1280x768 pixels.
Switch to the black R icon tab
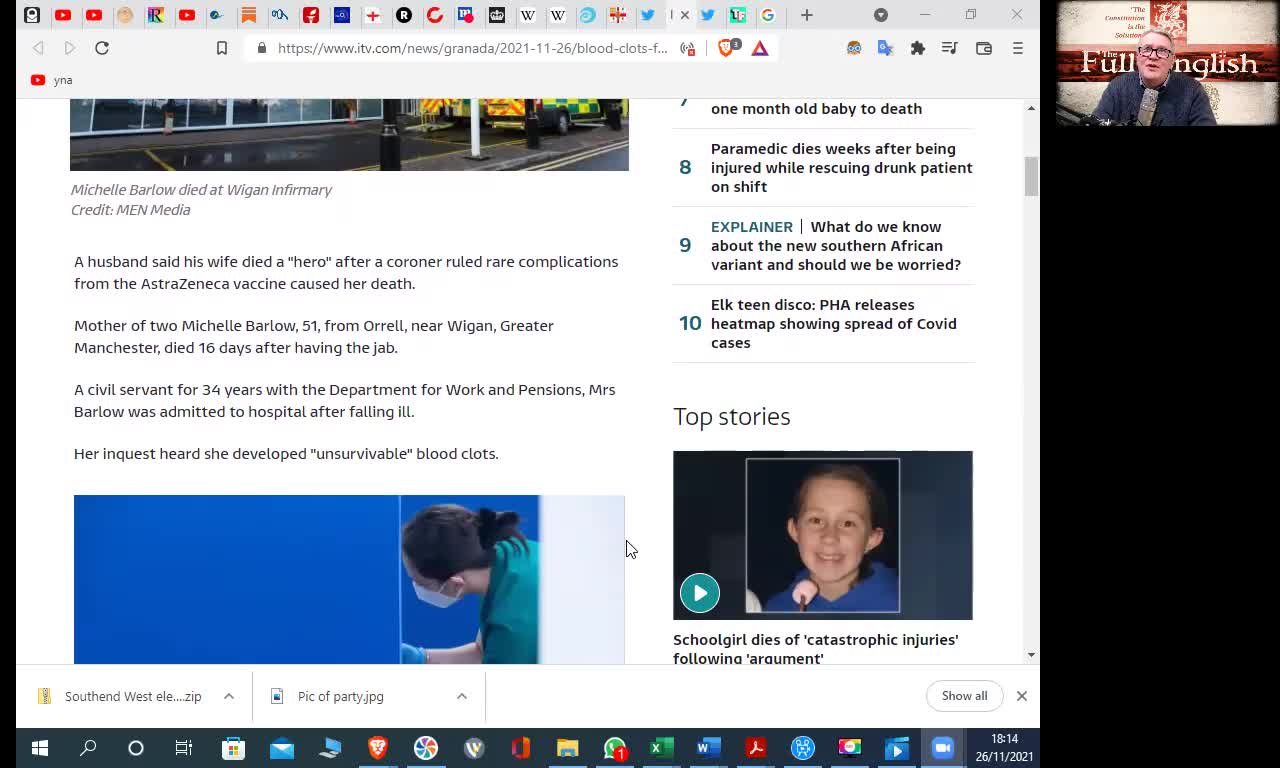point(404,15)
